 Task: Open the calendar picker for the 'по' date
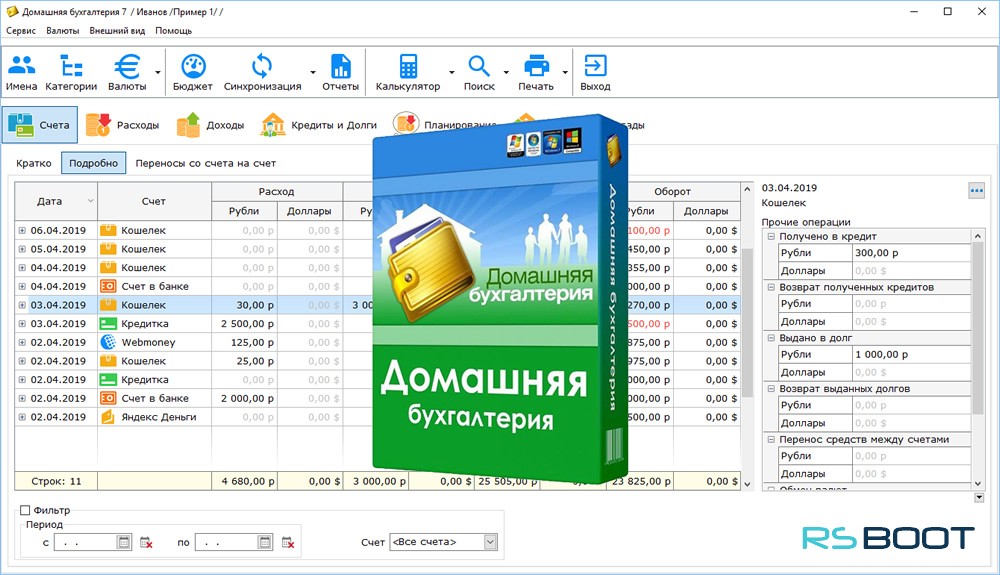[265, 542]
